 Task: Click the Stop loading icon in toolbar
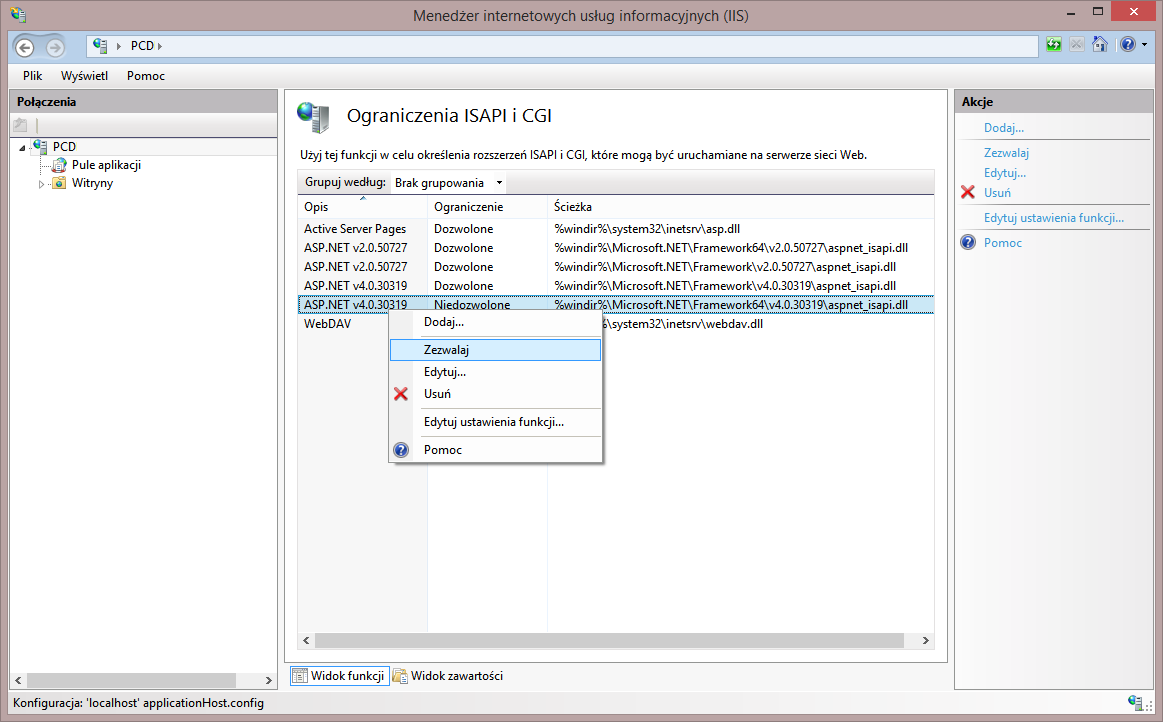pos(1077,45)
